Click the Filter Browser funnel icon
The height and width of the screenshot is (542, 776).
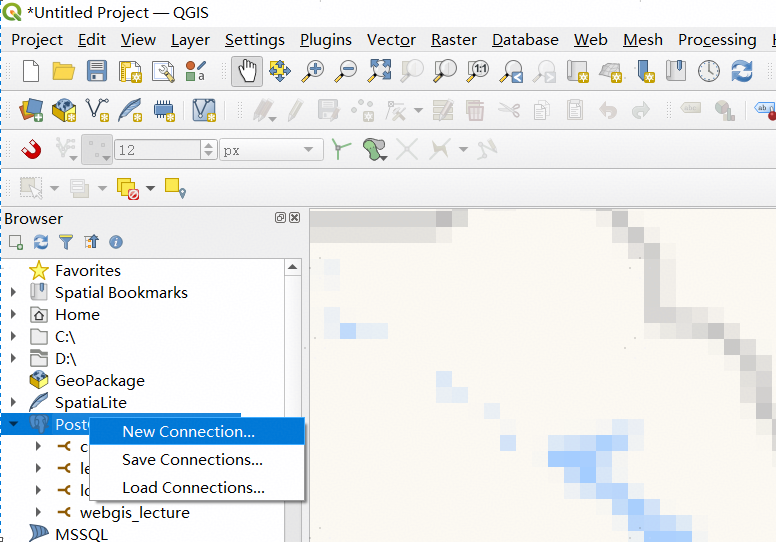pos(66,242)
